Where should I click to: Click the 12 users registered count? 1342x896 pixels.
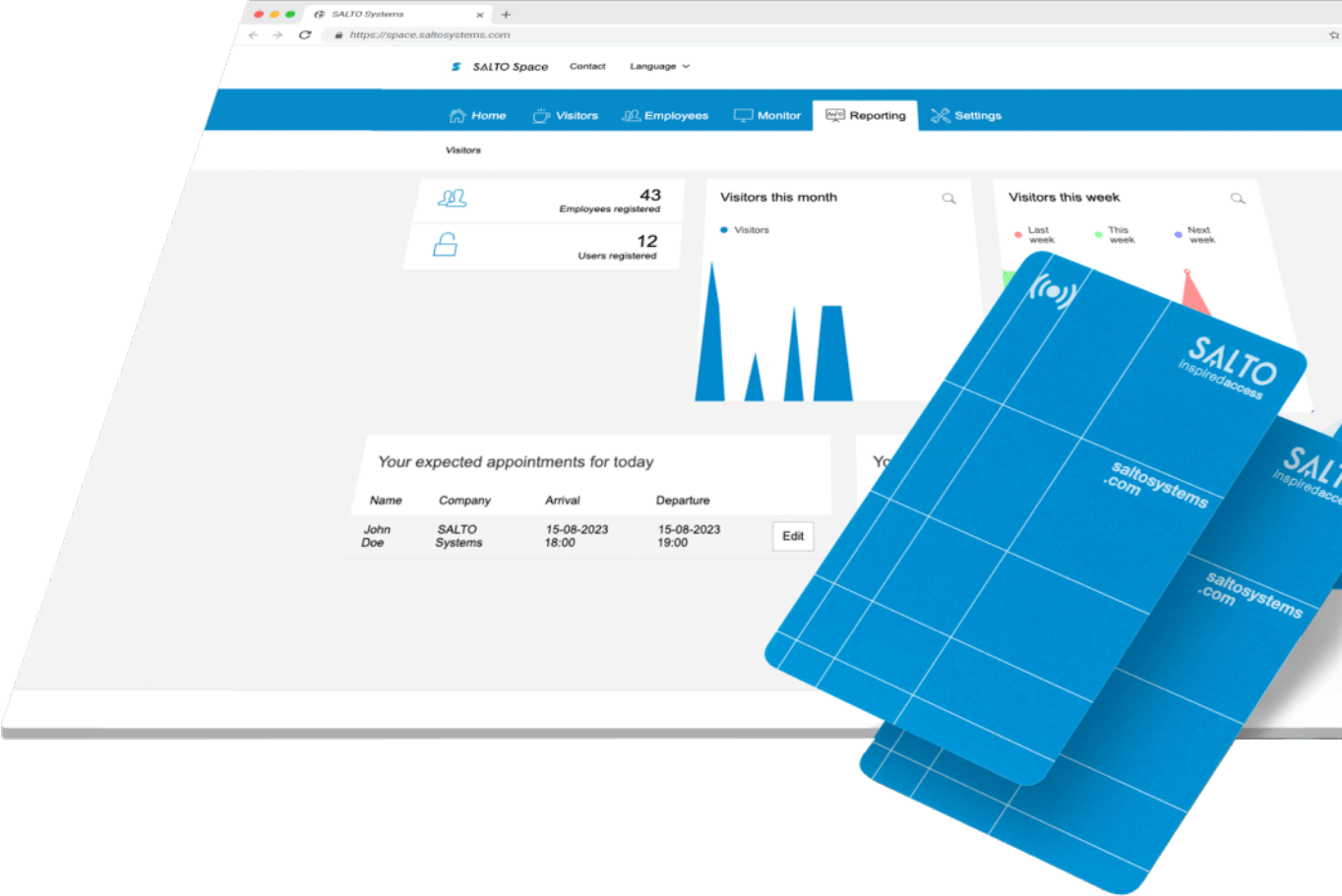[646, 241]
